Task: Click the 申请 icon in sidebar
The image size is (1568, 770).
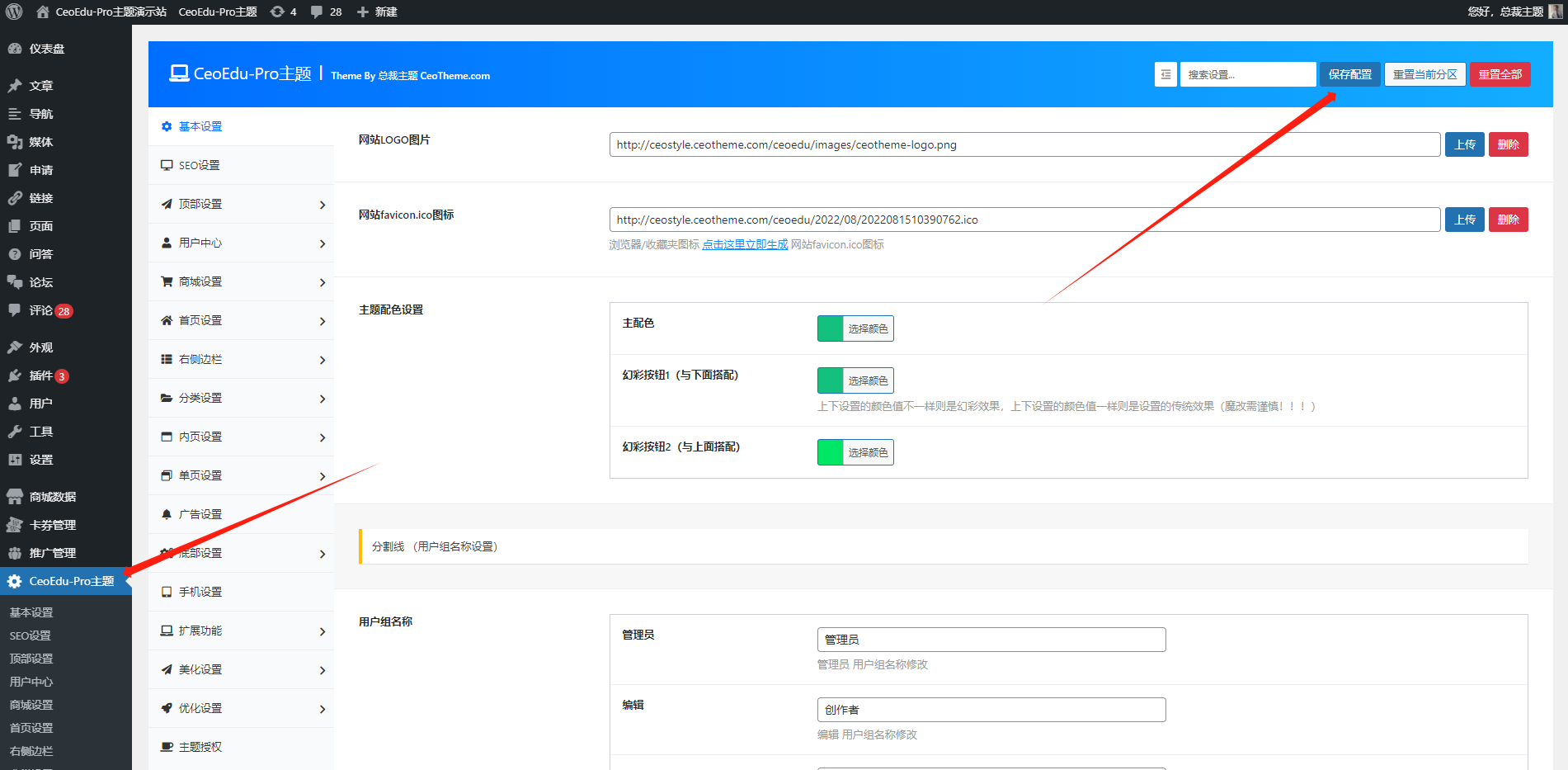Action: 15,170
